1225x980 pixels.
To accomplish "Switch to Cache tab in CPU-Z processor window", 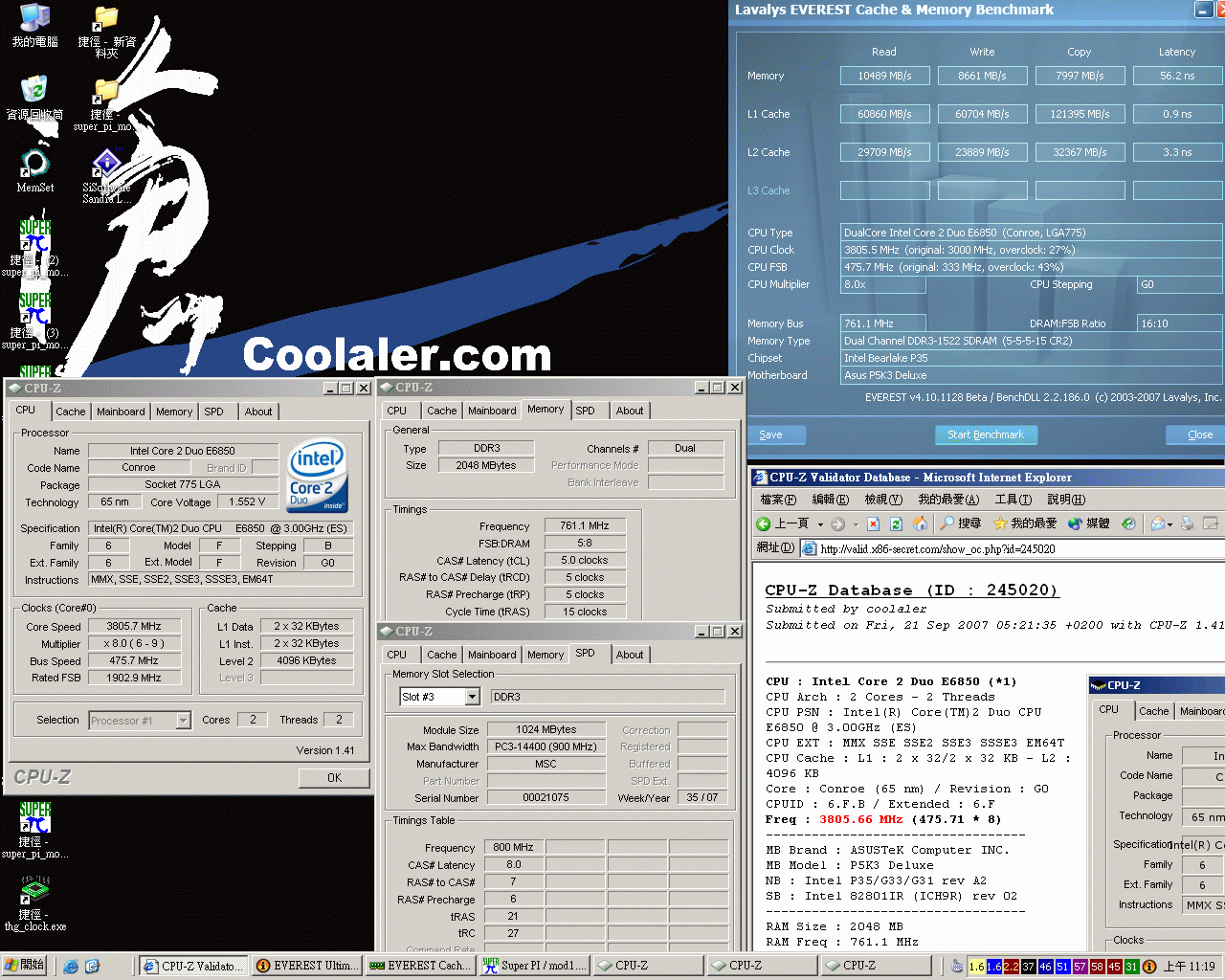I will (x=71, y=412).
